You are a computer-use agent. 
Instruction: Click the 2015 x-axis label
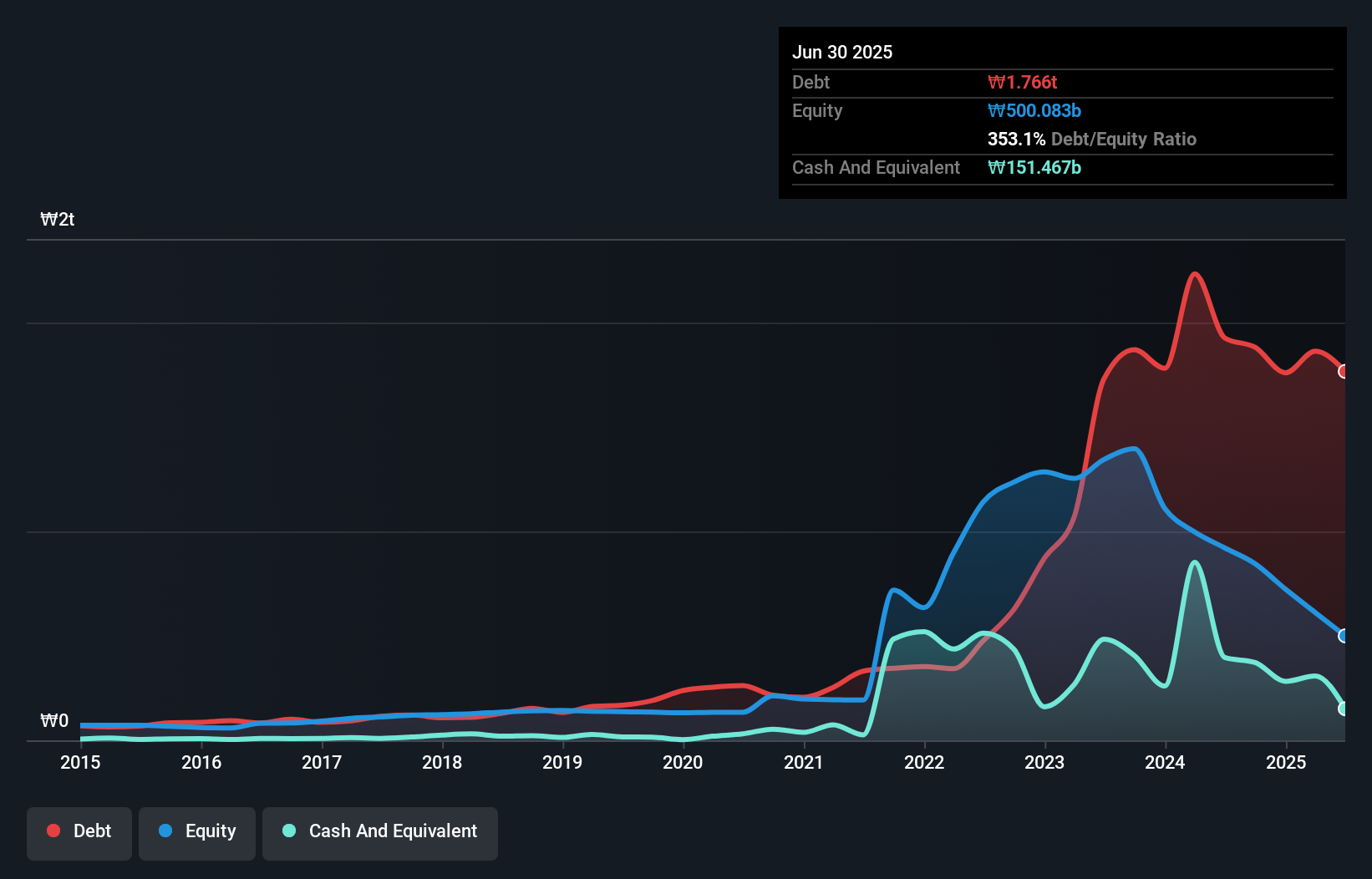[x=80, y=762]
